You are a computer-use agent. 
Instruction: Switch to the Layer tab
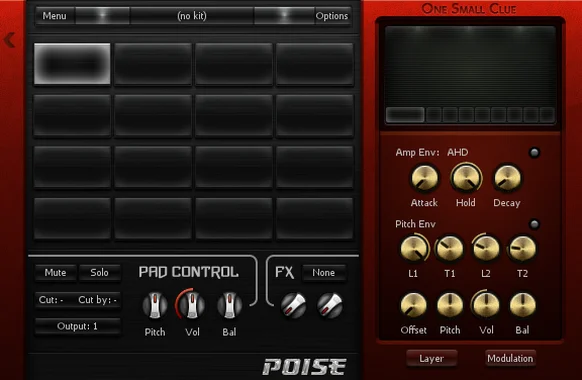(x=431, y=358)
